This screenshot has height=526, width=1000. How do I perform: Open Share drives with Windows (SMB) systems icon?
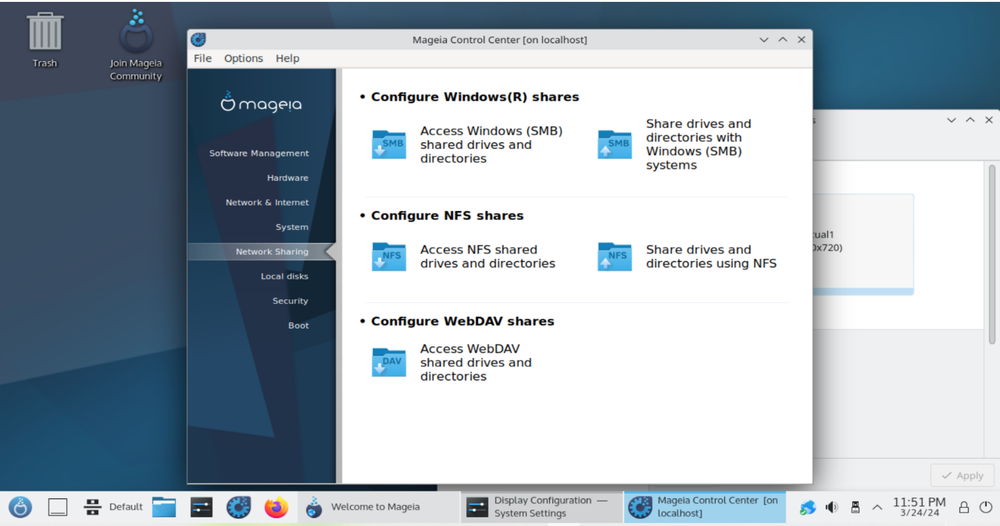pyautogui.click(x=615, y=145)
